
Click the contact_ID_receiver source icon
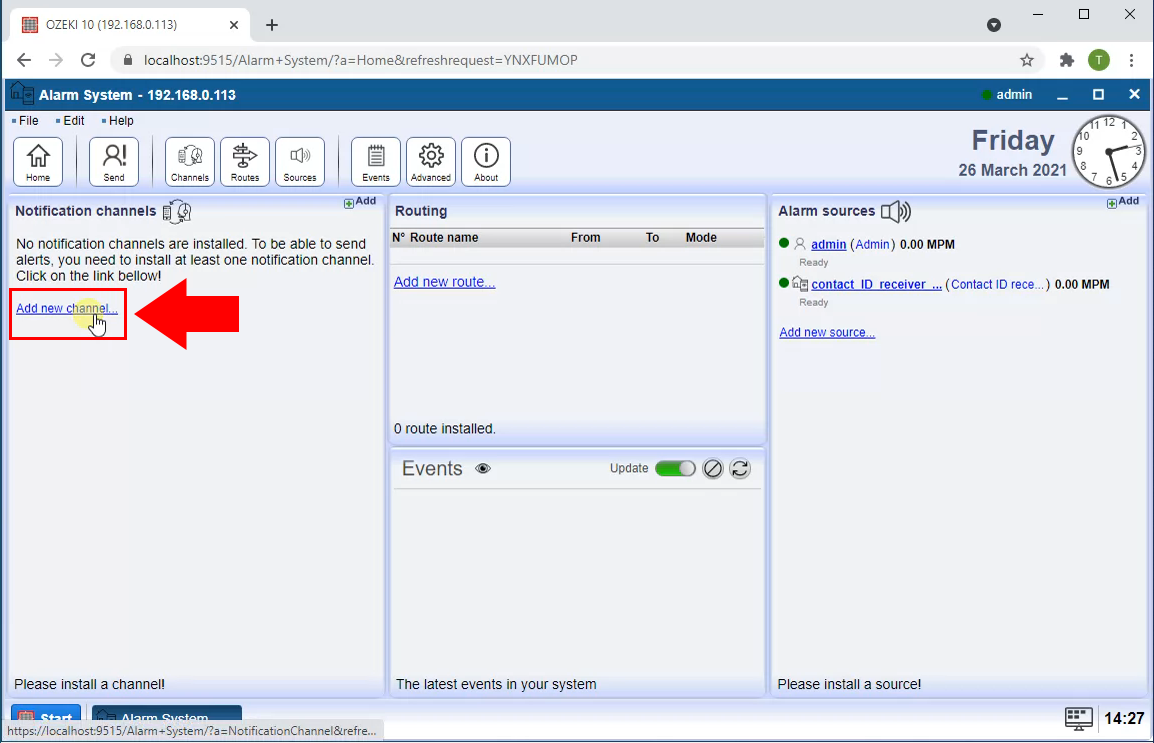[x=800, y=284]
